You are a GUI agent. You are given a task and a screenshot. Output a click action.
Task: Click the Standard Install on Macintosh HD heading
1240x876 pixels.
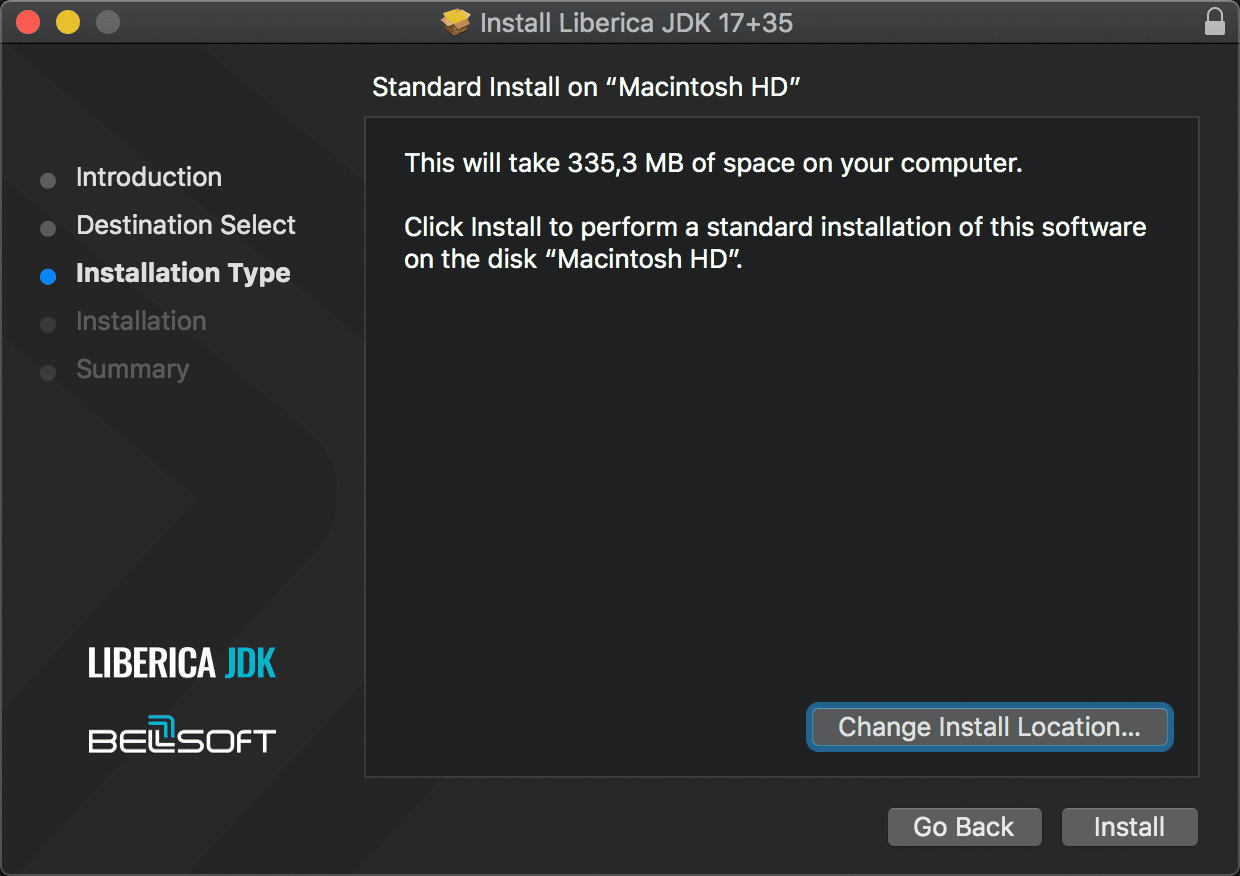(x=584, y=87)
